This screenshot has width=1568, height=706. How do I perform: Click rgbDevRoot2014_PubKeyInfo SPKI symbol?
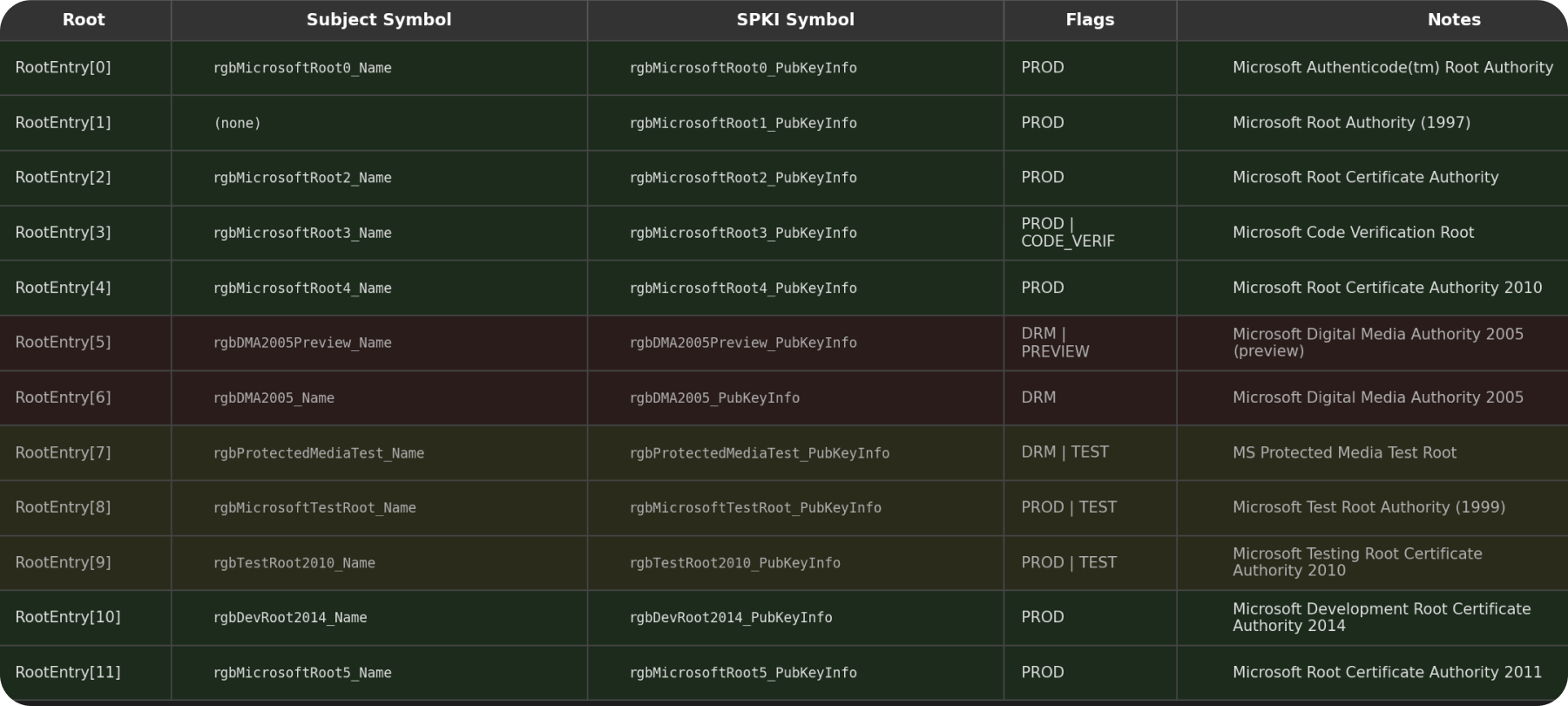pyautogui.click(x=731, y=617)
